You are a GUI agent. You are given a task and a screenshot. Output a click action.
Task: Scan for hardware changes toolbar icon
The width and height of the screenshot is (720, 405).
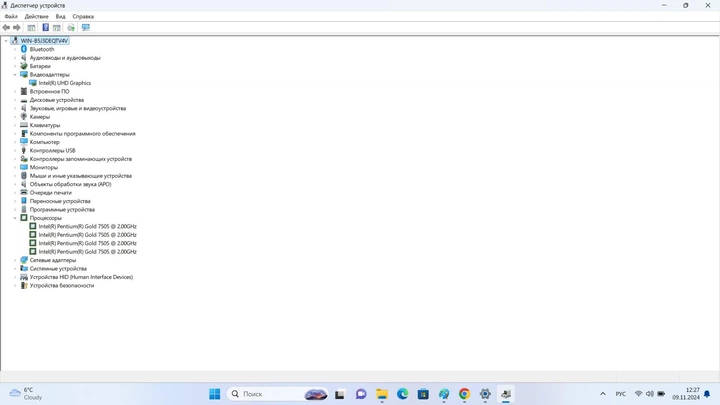71,28
